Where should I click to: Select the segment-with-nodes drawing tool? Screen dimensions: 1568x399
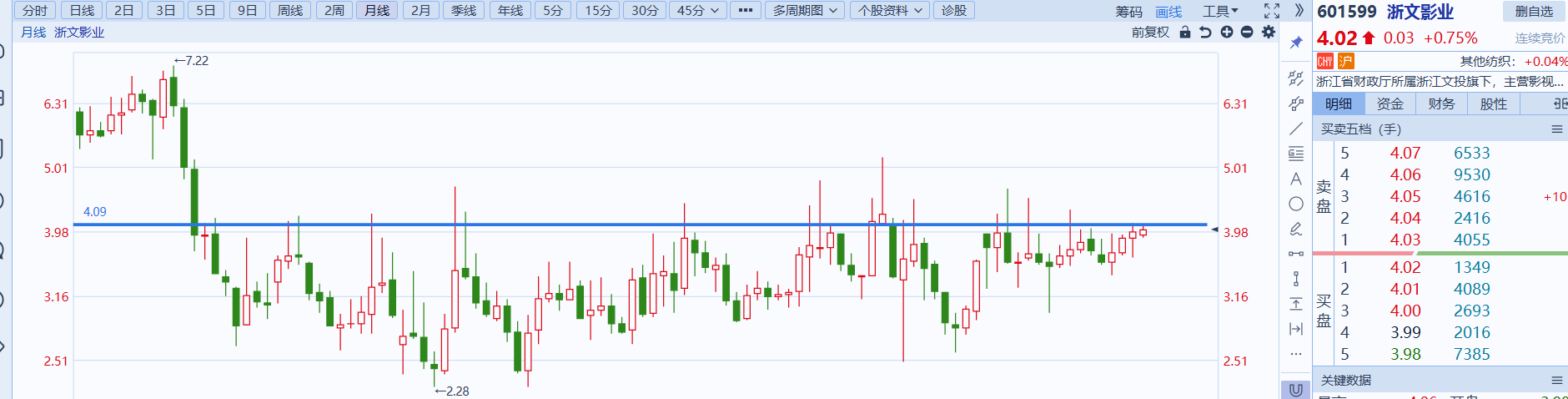1295,104
